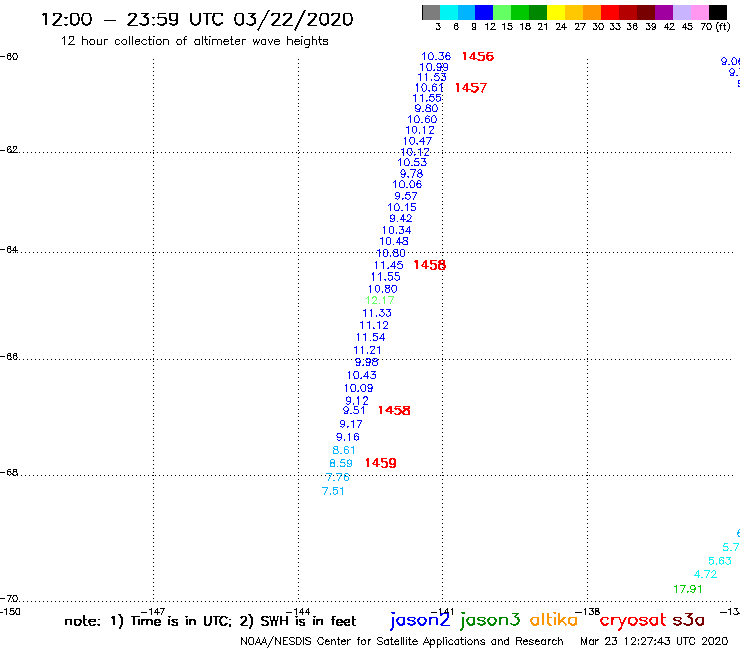740x650 pixels.
Task: Click the wave height value 10.15
Action: click(402, 207)
